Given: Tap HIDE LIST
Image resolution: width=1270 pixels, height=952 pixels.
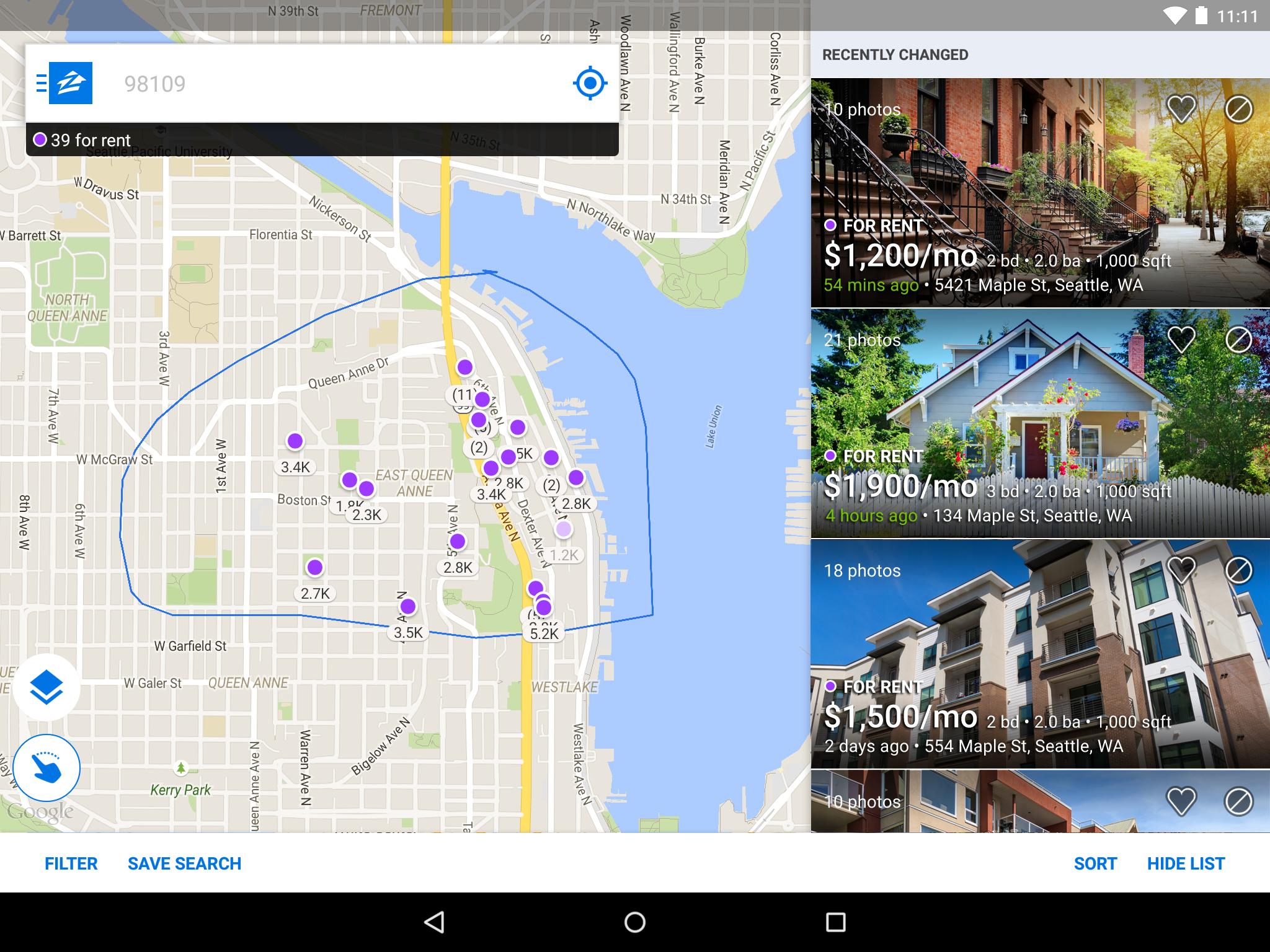Looking at the screenshot, I should point(1186,863).
